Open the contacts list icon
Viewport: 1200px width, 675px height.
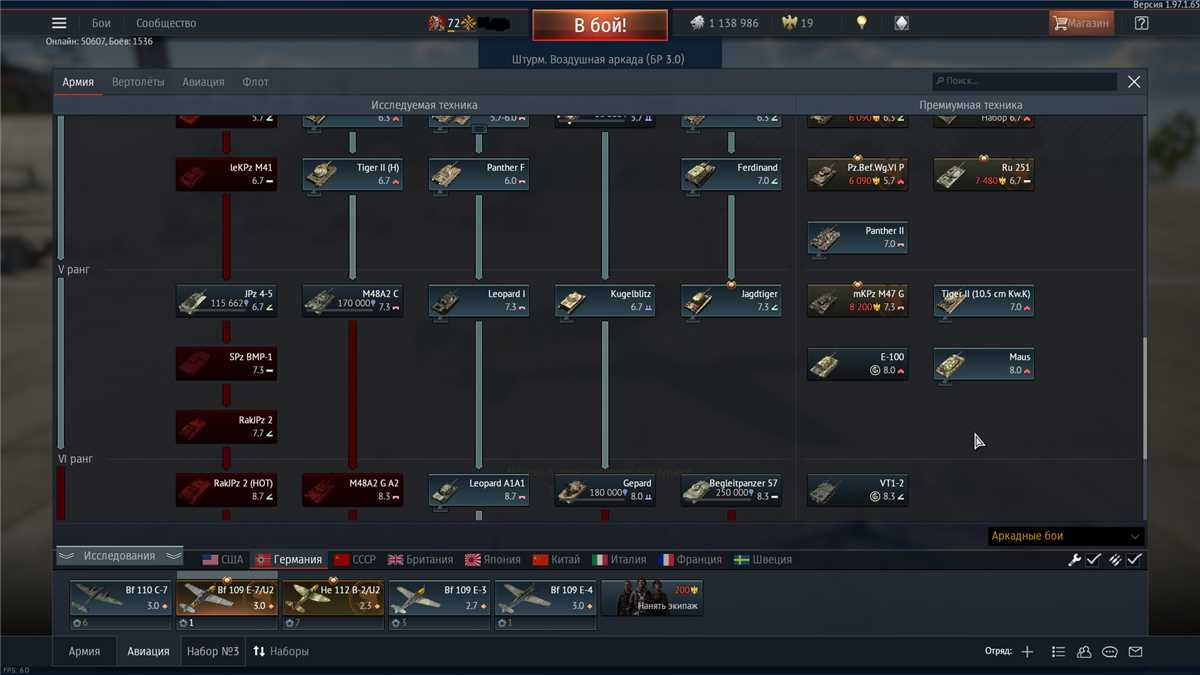coord(1058,652)
